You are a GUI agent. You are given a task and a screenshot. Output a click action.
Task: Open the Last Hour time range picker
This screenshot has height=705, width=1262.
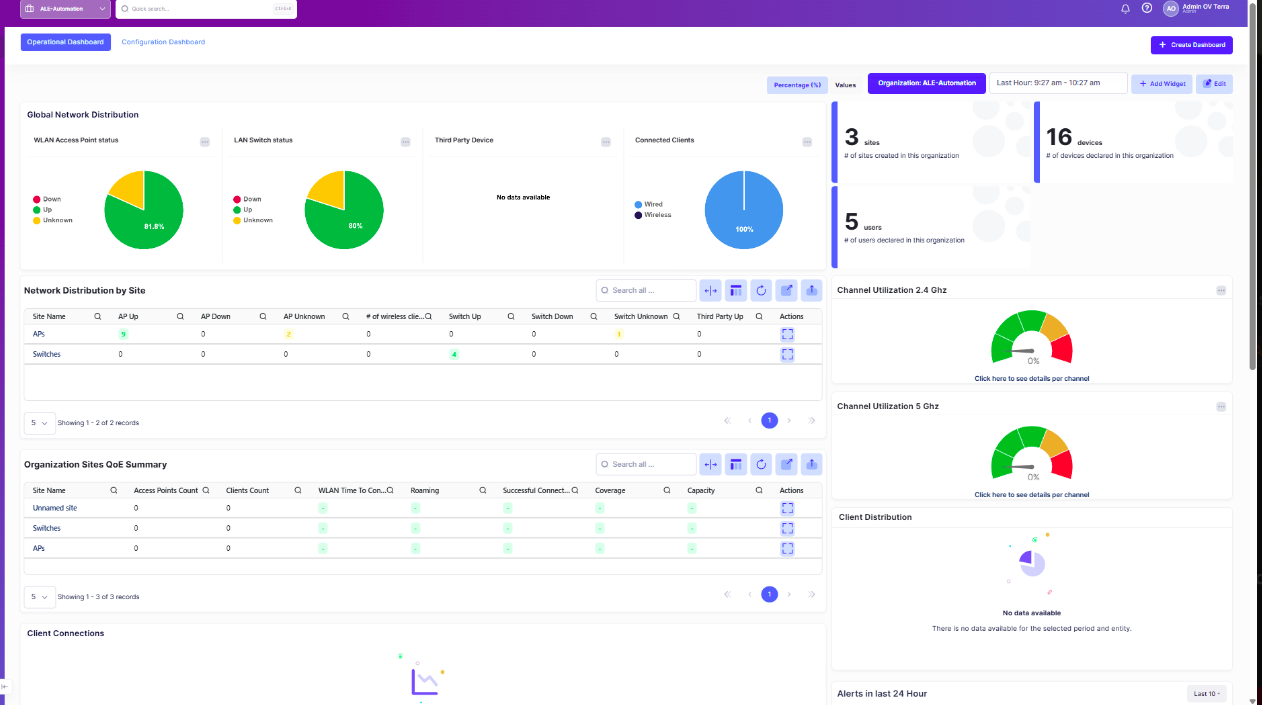(1058, 83)
